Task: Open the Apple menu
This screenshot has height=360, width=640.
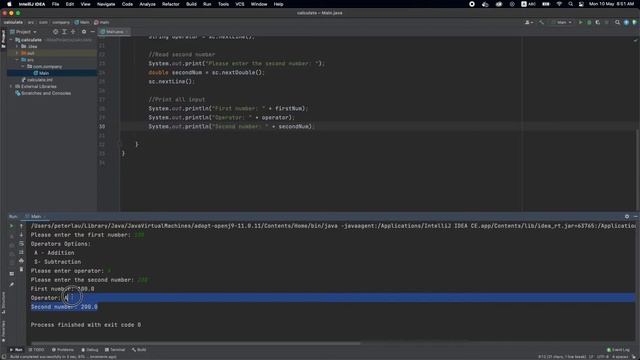Action: point(9,4)
